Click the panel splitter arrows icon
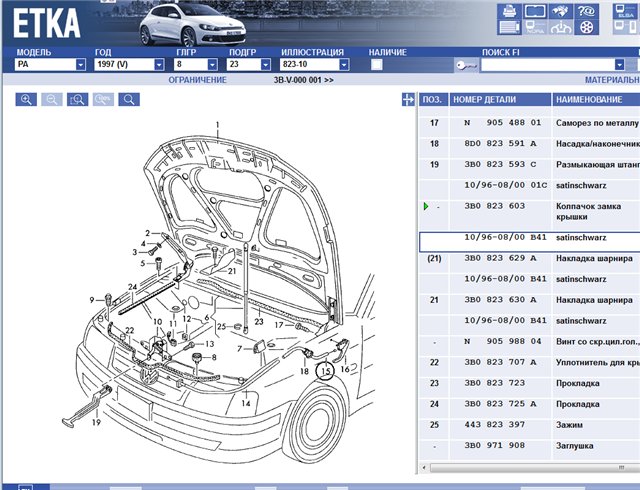640x490 pixels. point(408,99)
